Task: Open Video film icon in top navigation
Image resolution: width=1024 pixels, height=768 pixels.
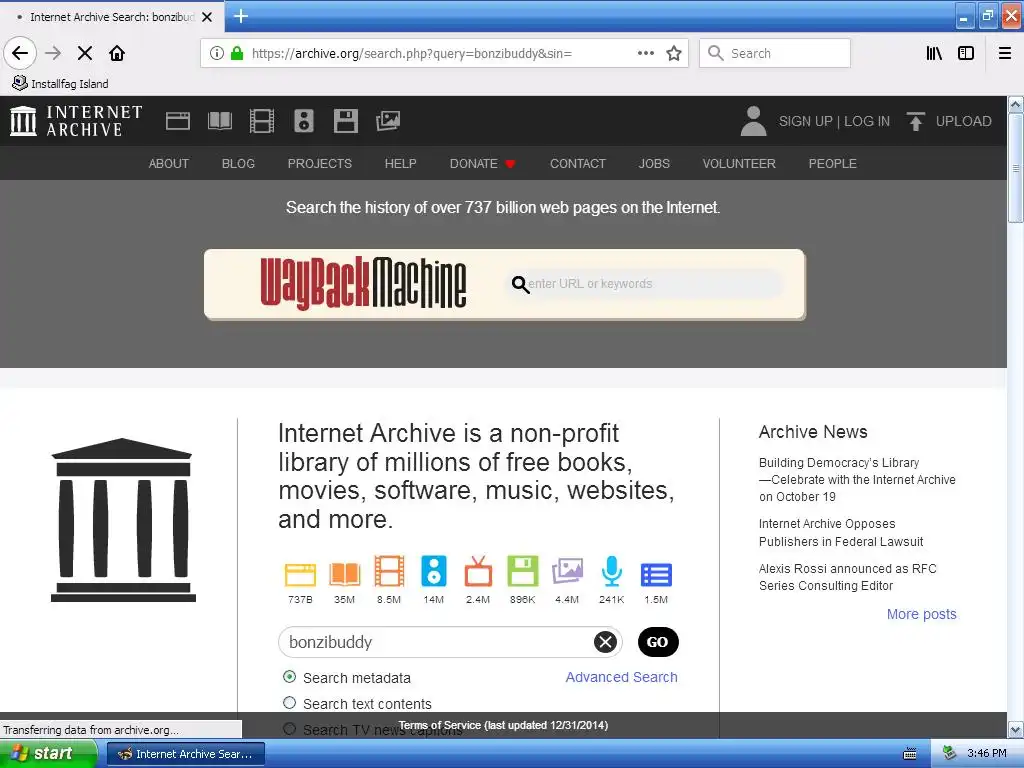Action: tap(262, 121)
